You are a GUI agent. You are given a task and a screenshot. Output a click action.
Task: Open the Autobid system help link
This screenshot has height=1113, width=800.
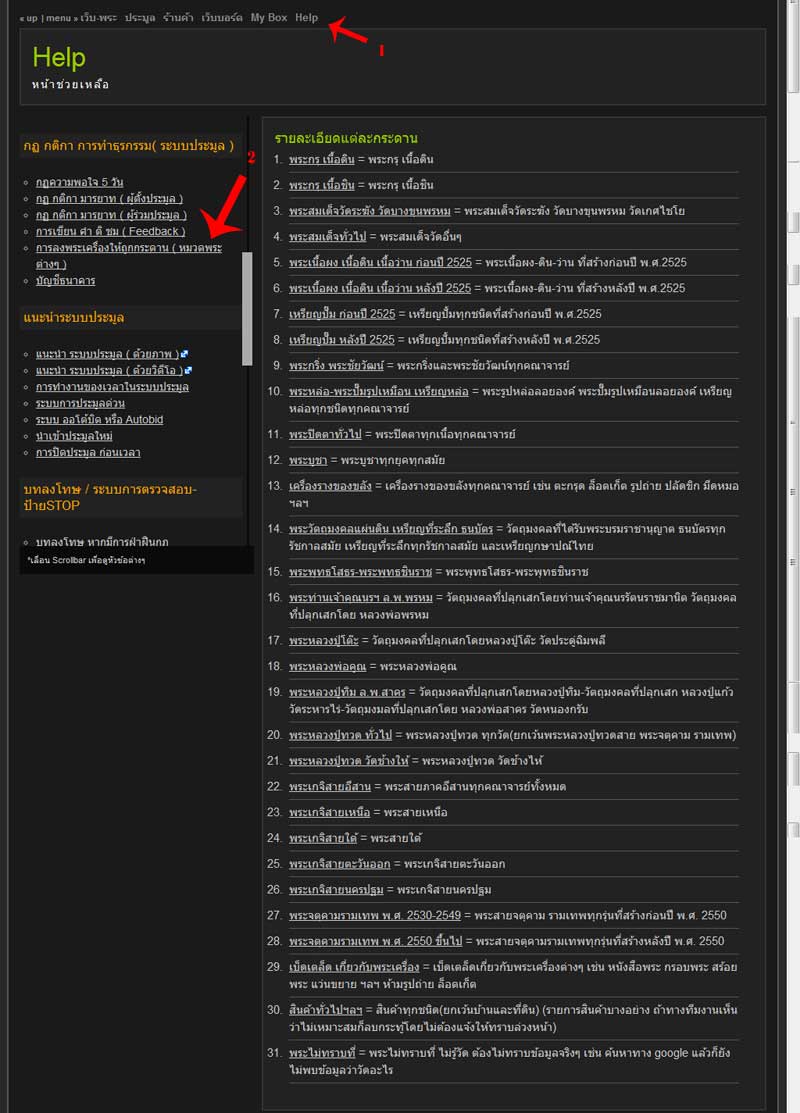tap(99, 419)
